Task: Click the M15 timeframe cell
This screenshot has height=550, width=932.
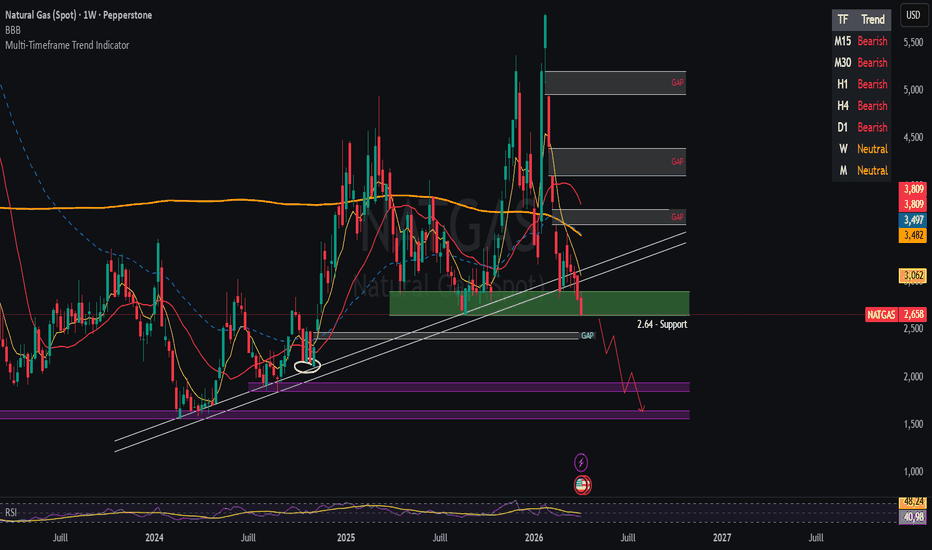Action: click(843, 41)
